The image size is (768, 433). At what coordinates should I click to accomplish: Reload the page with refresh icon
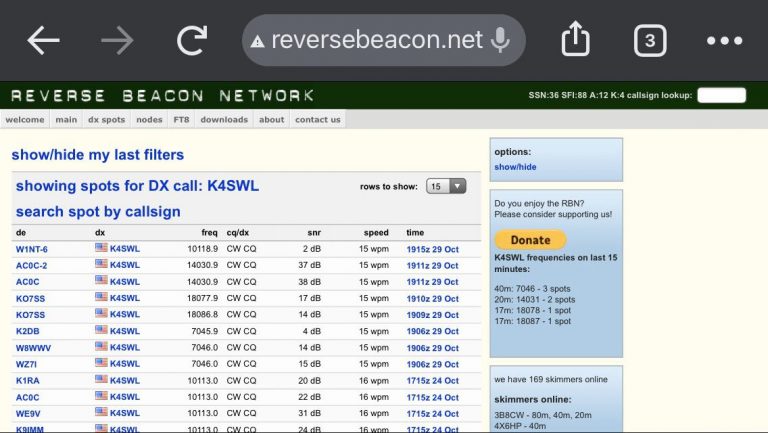pyautogui.click(x=192, y=40)
